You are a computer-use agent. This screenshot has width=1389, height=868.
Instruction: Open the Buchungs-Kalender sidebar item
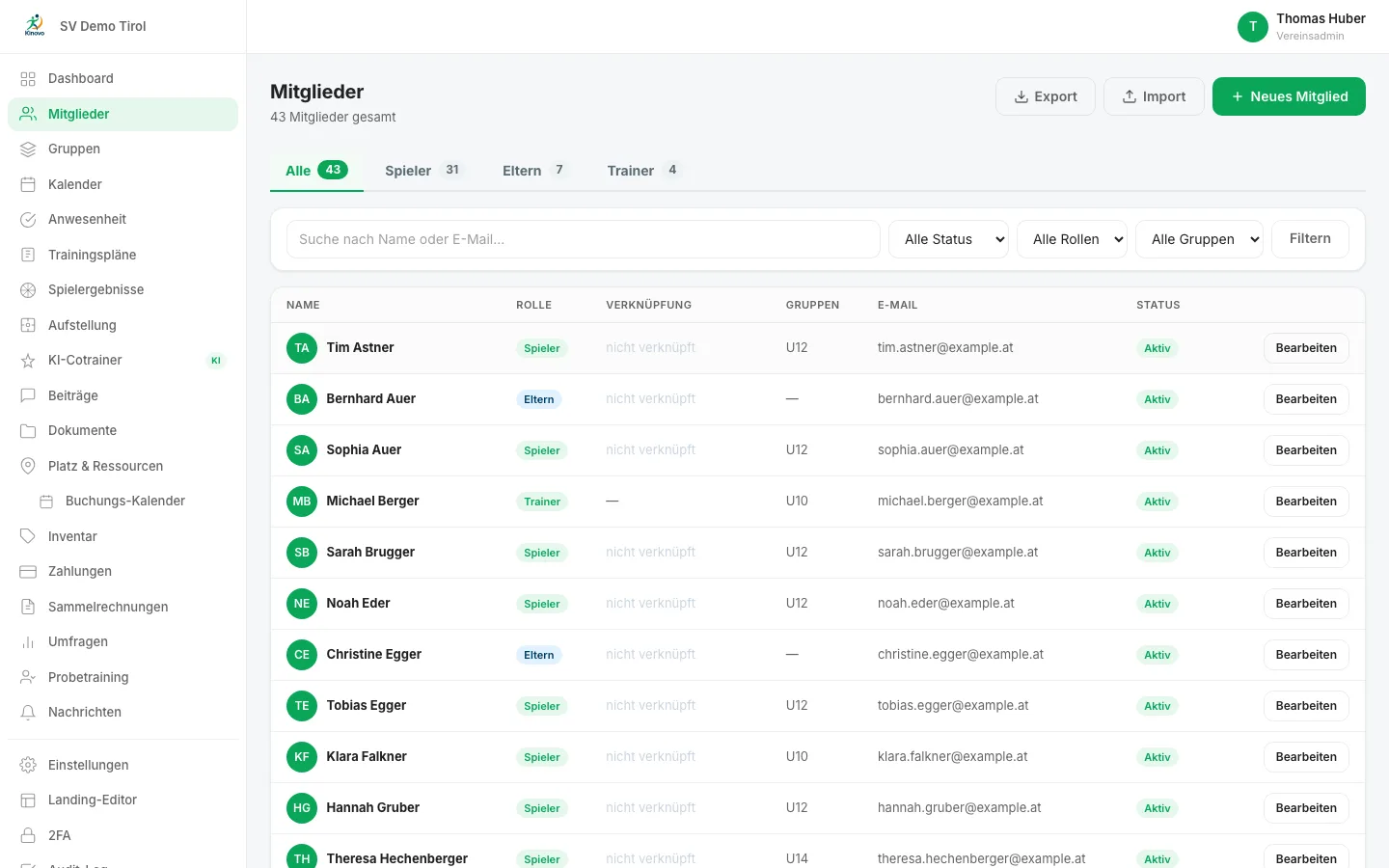[123, 502]
